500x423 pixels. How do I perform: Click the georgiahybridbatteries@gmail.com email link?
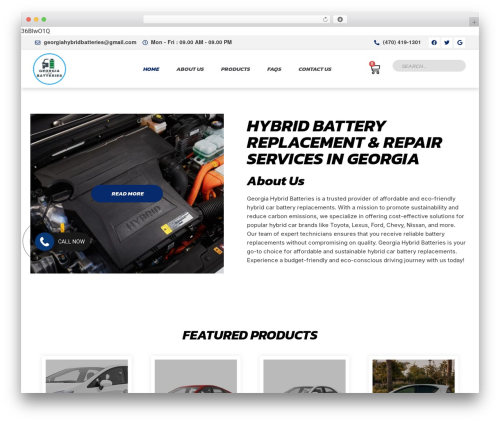click(x=90, y=42)
